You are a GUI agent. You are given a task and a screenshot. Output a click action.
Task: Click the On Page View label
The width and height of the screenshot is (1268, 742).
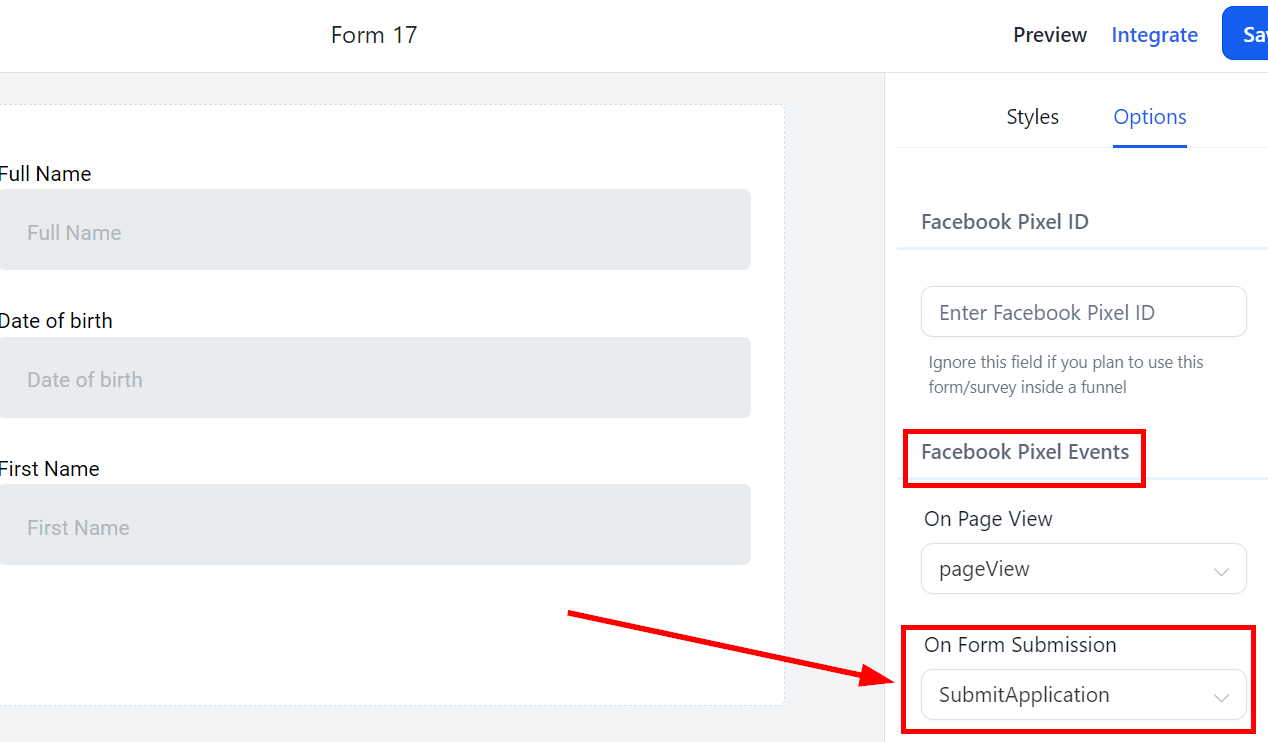(x=988, y=519)
